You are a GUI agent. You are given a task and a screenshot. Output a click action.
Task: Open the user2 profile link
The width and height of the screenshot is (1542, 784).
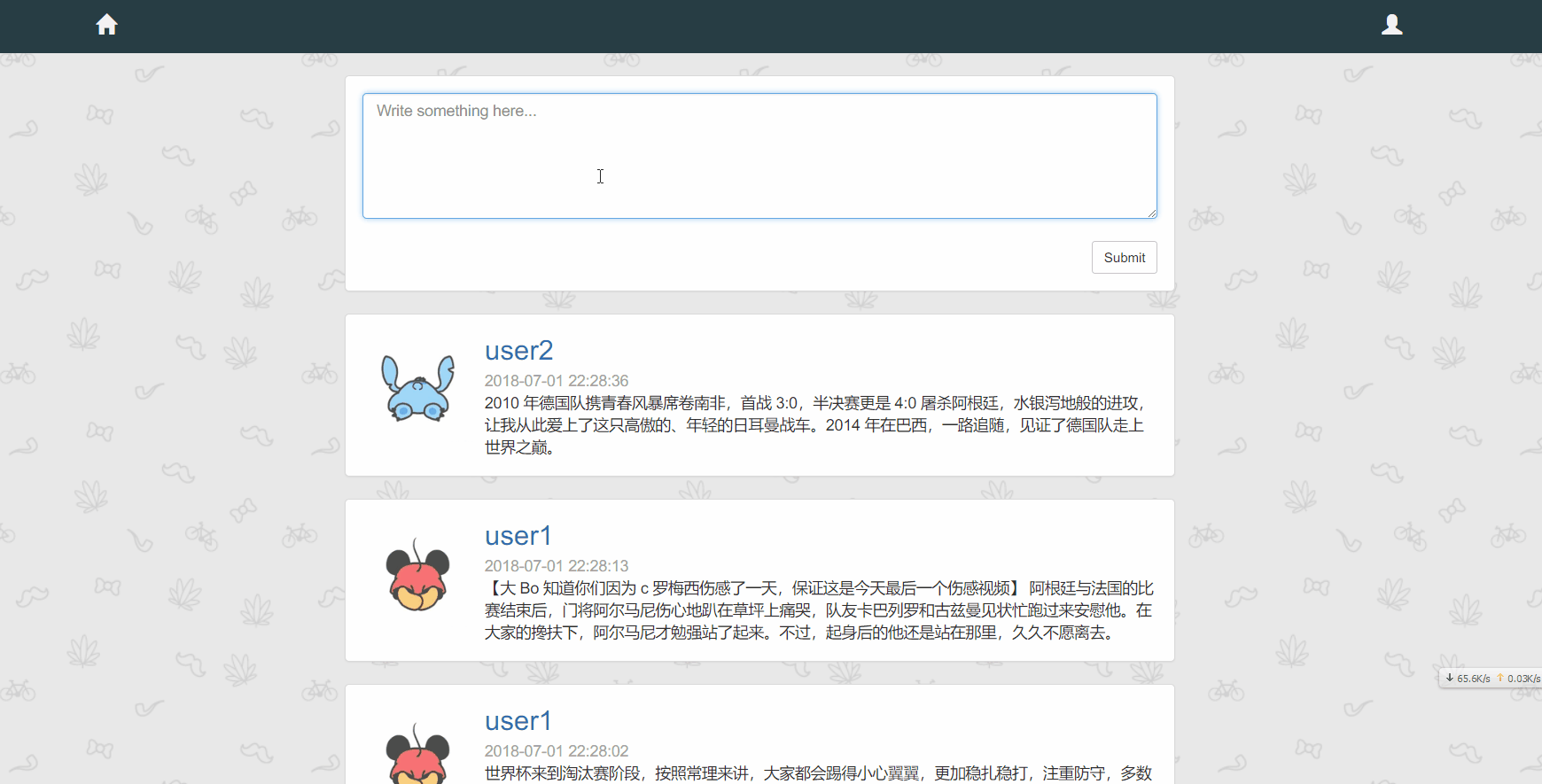point(518,351)
